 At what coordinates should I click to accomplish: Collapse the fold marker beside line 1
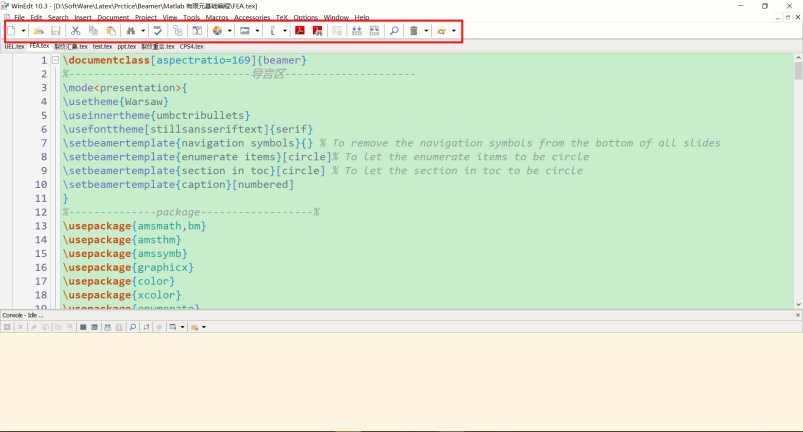point(55,60)
